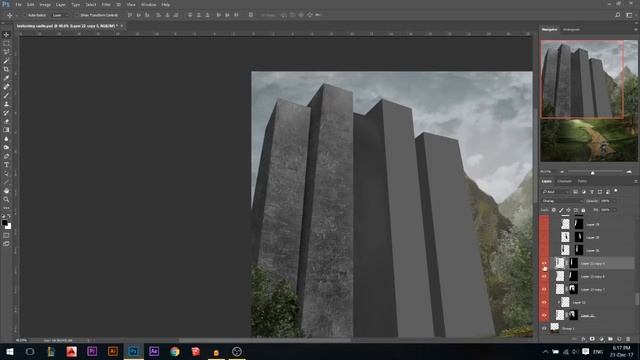Image resolution: width=640 pixels, height=360 pixels.
Task: Close the texturing castle document tab
Action: pyautogui.click(x=122, y=26)
